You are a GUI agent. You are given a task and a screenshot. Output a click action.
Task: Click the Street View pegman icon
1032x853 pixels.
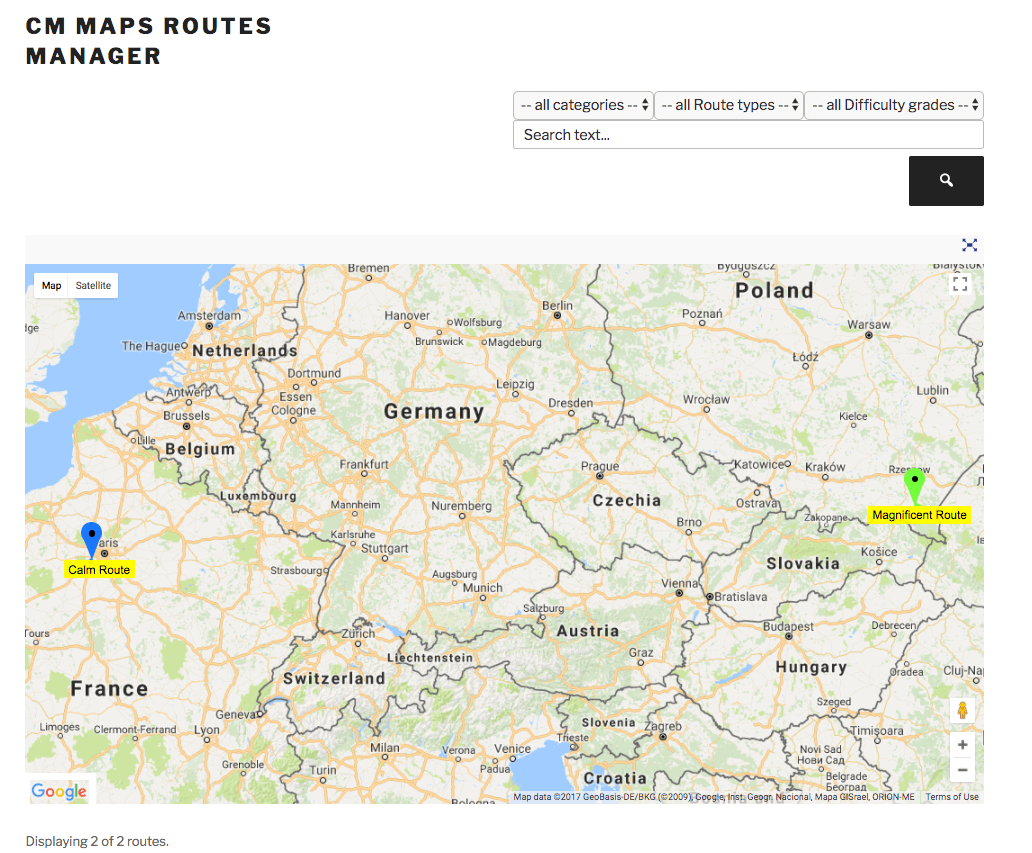point(962,710)
